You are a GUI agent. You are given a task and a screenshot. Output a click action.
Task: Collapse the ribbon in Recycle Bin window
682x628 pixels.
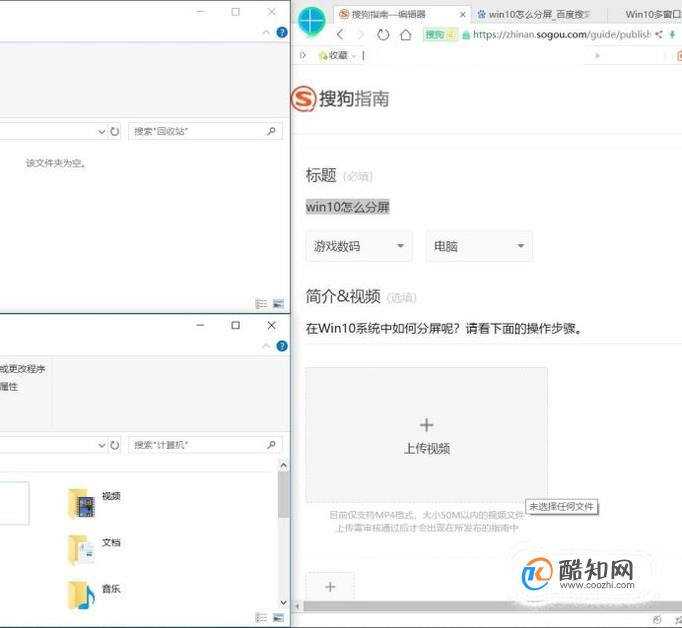coord(266,33)
